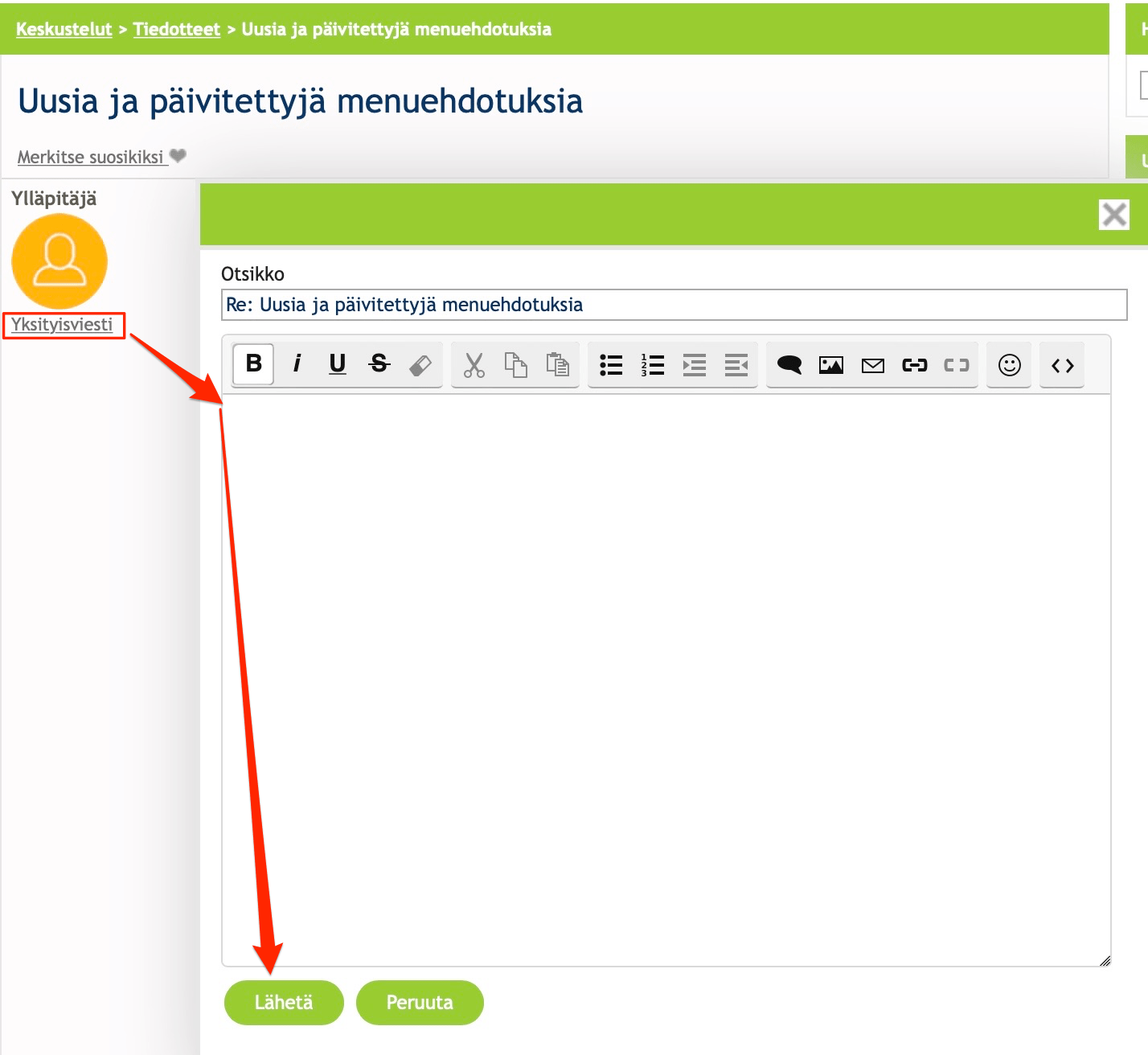The height and width of the screenshot is (1055, 1148).
Task: Insert an email link with the envelope icon
Action: (x=873, y=364)
